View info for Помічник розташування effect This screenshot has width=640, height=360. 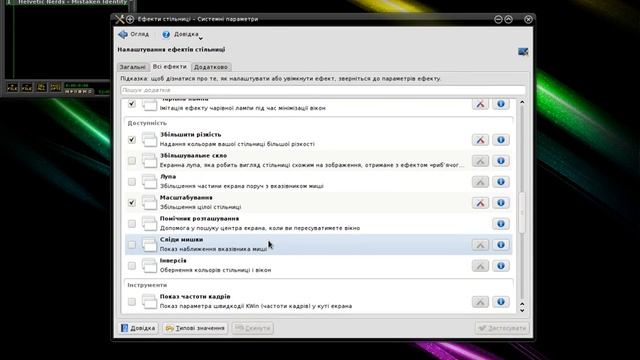tap(500, 224)
